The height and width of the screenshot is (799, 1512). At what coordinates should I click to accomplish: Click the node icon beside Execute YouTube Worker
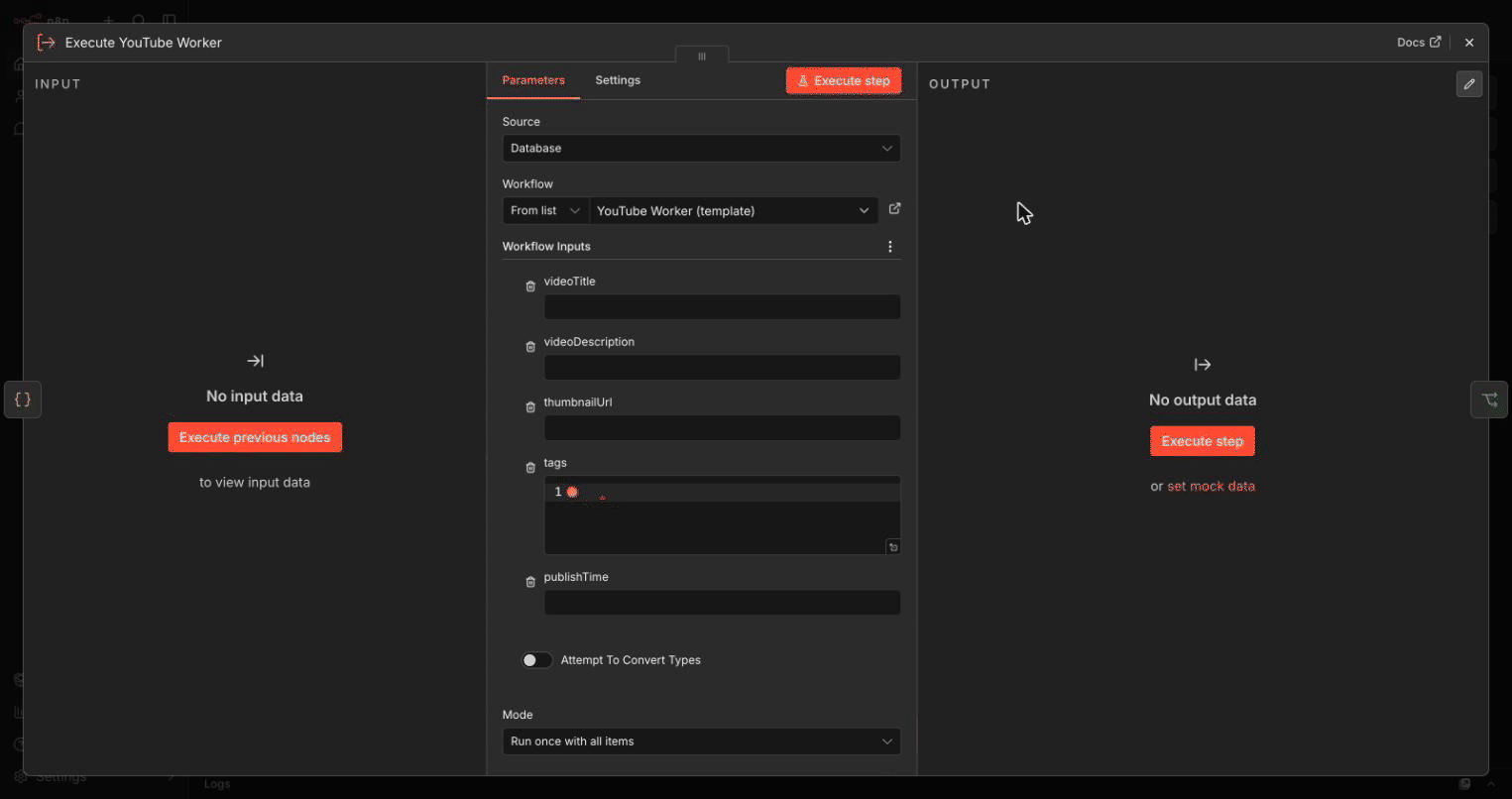(46, 43)
